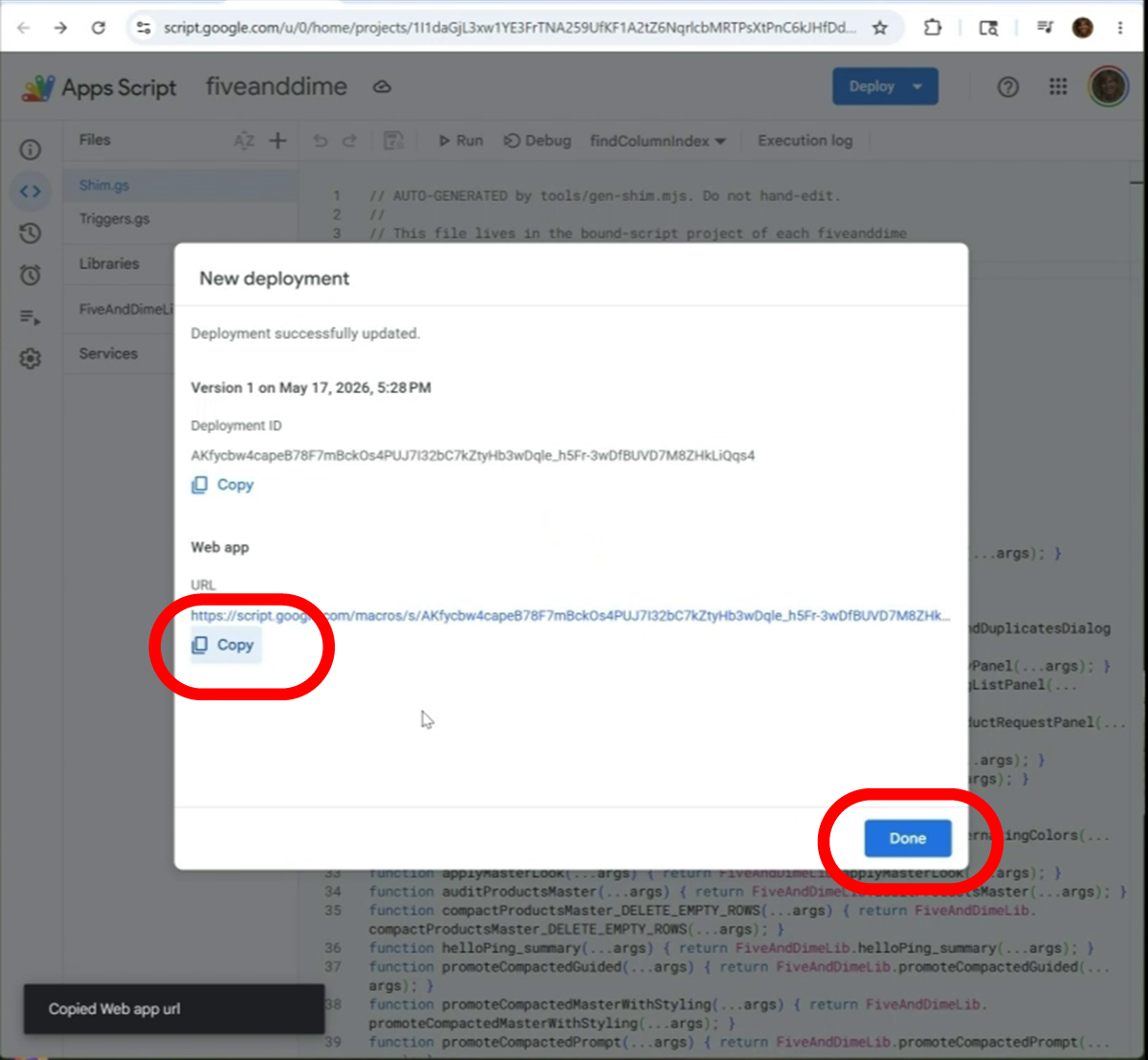Click the fiveanddime project title
The image size is (1148, 1060).
[x=276, y=86]
